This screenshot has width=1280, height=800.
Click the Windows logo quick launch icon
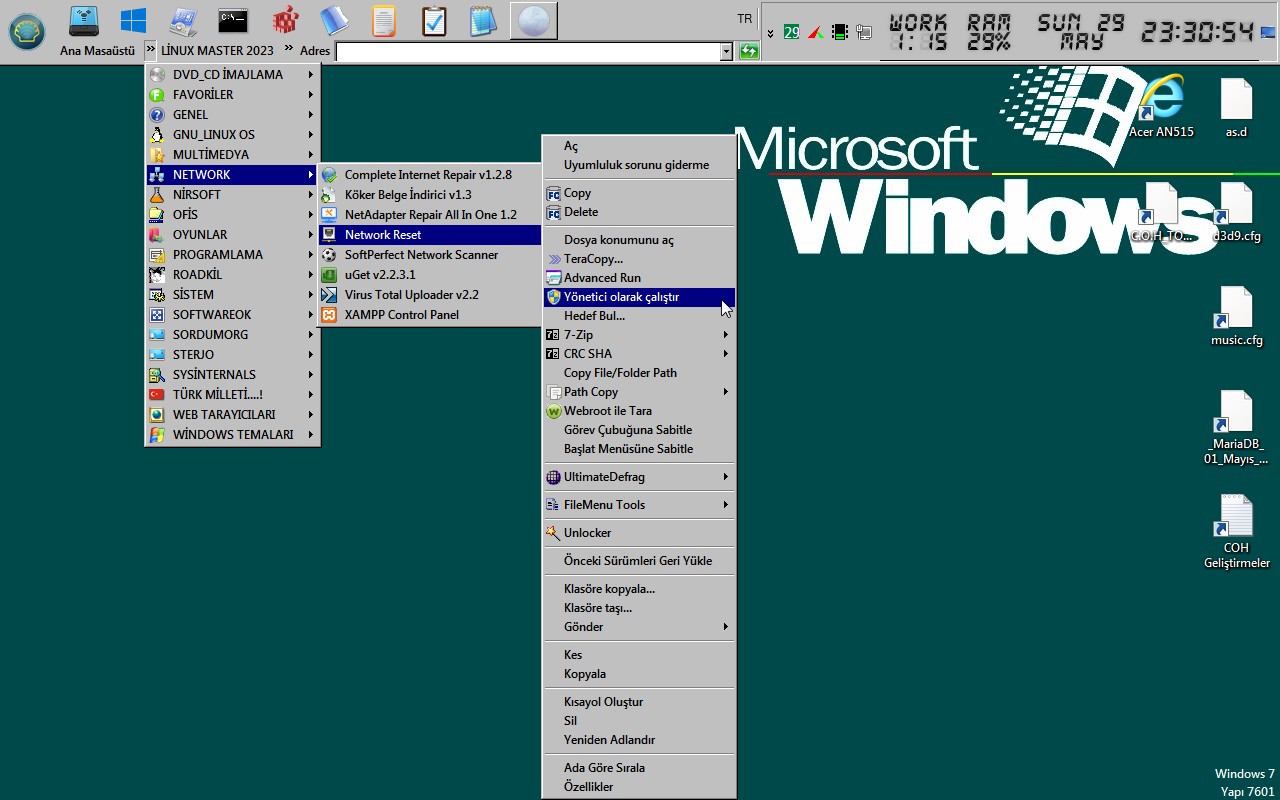click(x=133, y=20)
